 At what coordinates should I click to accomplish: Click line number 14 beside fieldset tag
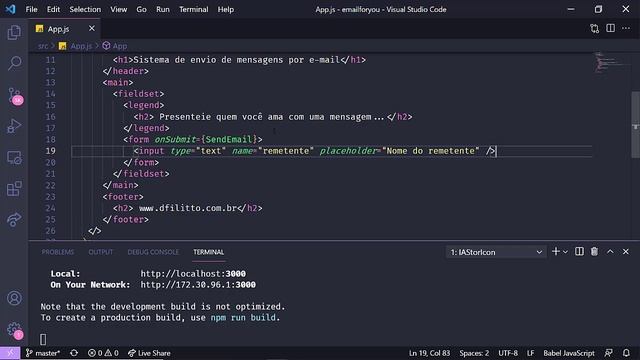[x=50, y=94]
